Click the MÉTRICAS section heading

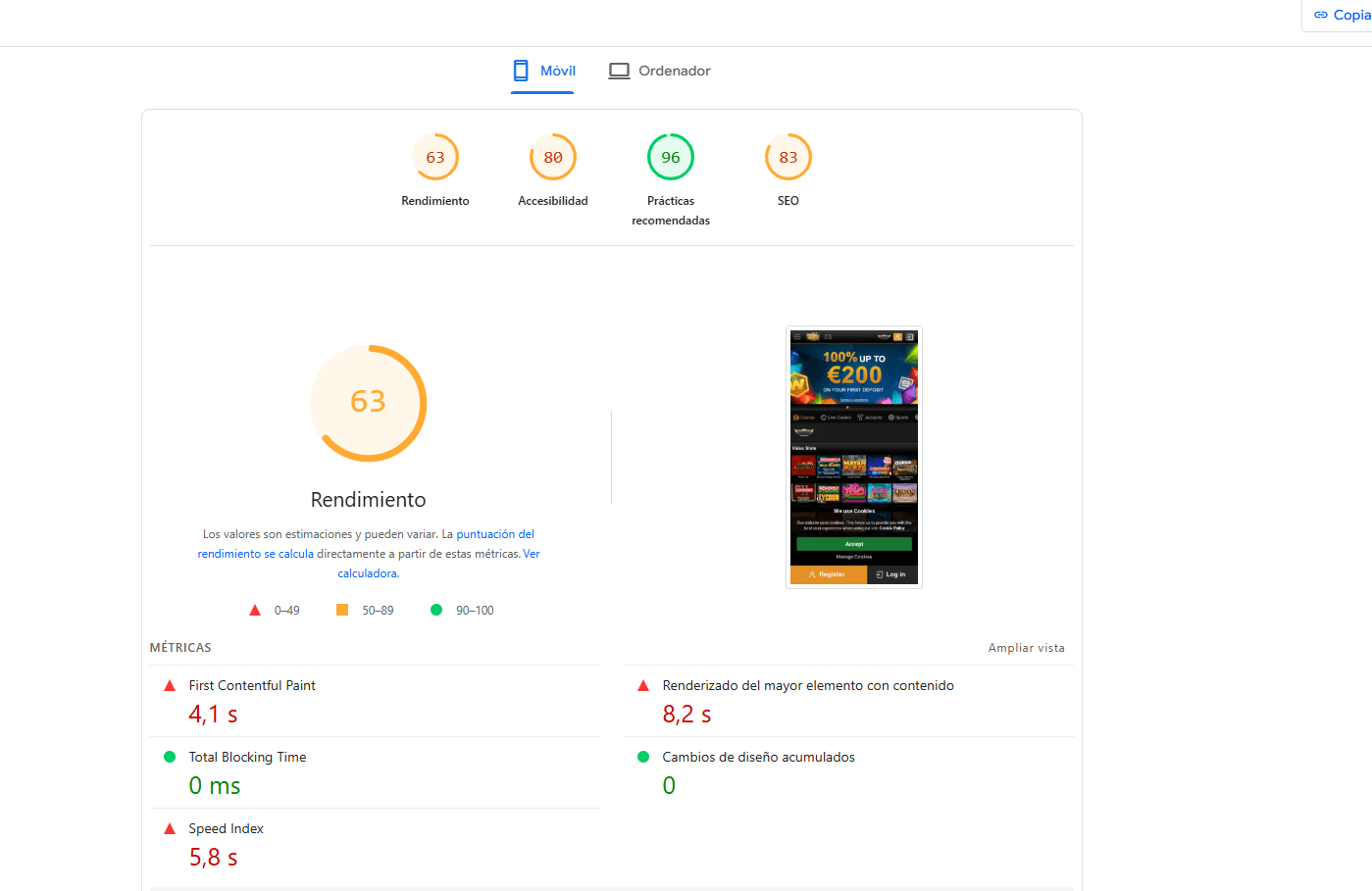[180, 648]
